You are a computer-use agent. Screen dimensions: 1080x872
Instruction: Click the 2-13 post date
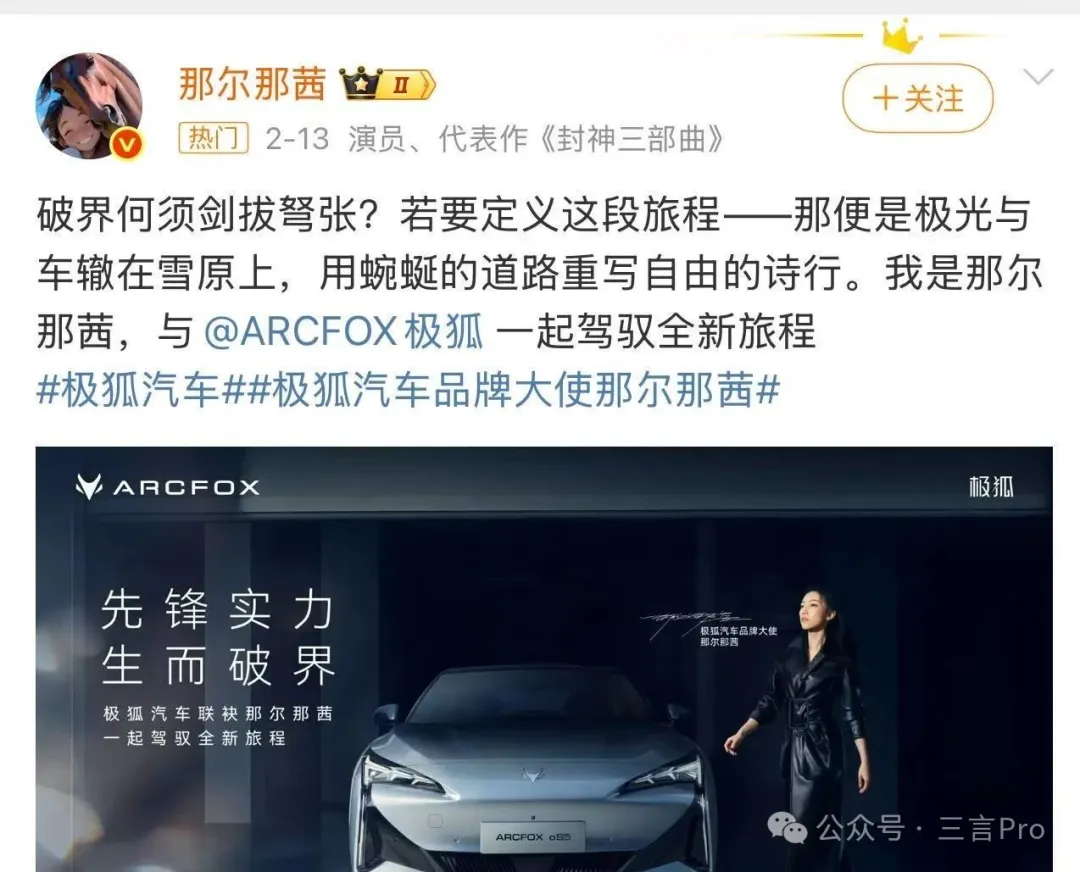pos(298,139)
